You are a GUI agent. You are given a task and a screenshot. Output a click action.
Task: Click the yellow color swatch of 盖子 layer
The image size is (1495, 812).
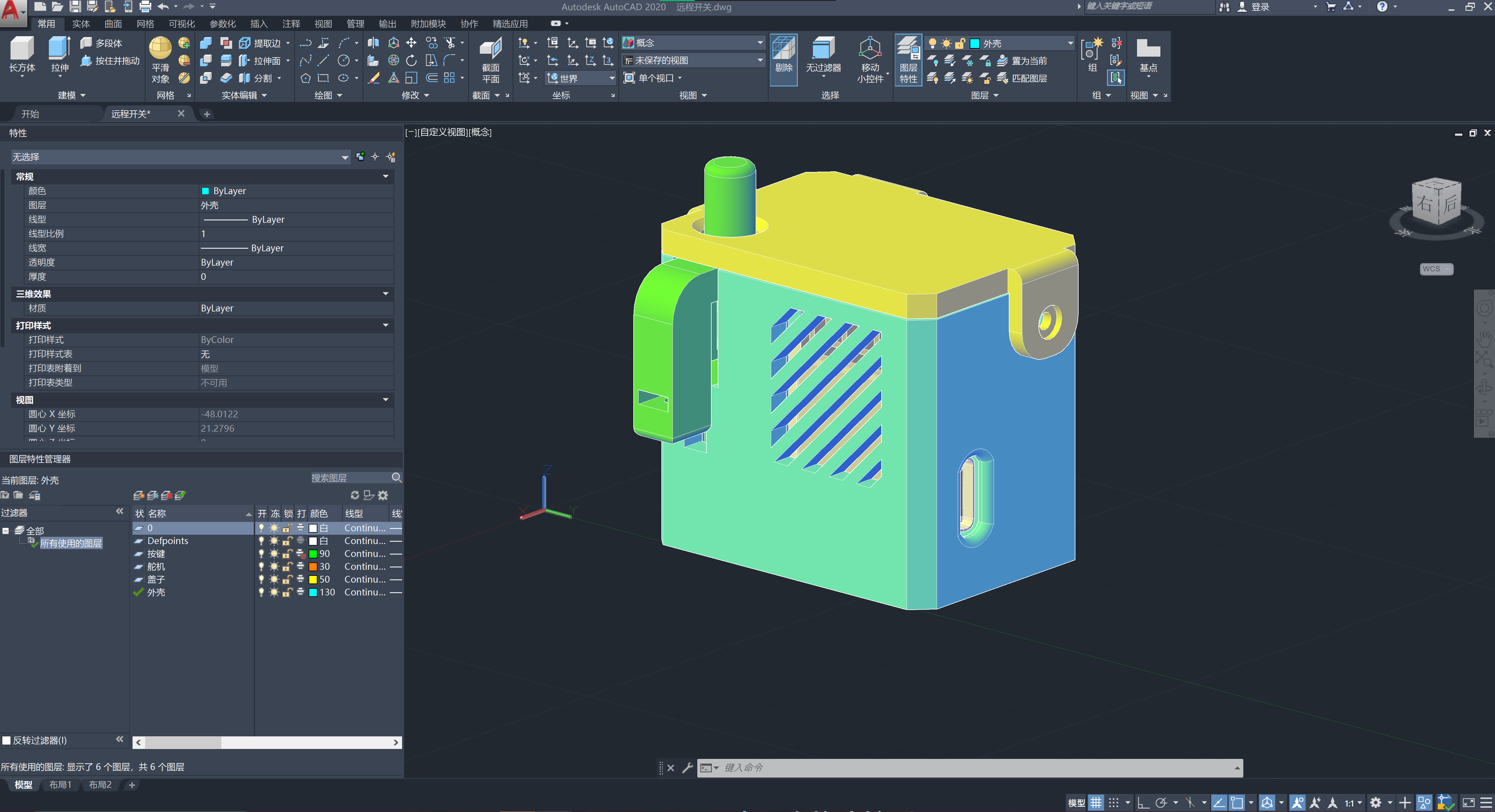coord(313,579)
